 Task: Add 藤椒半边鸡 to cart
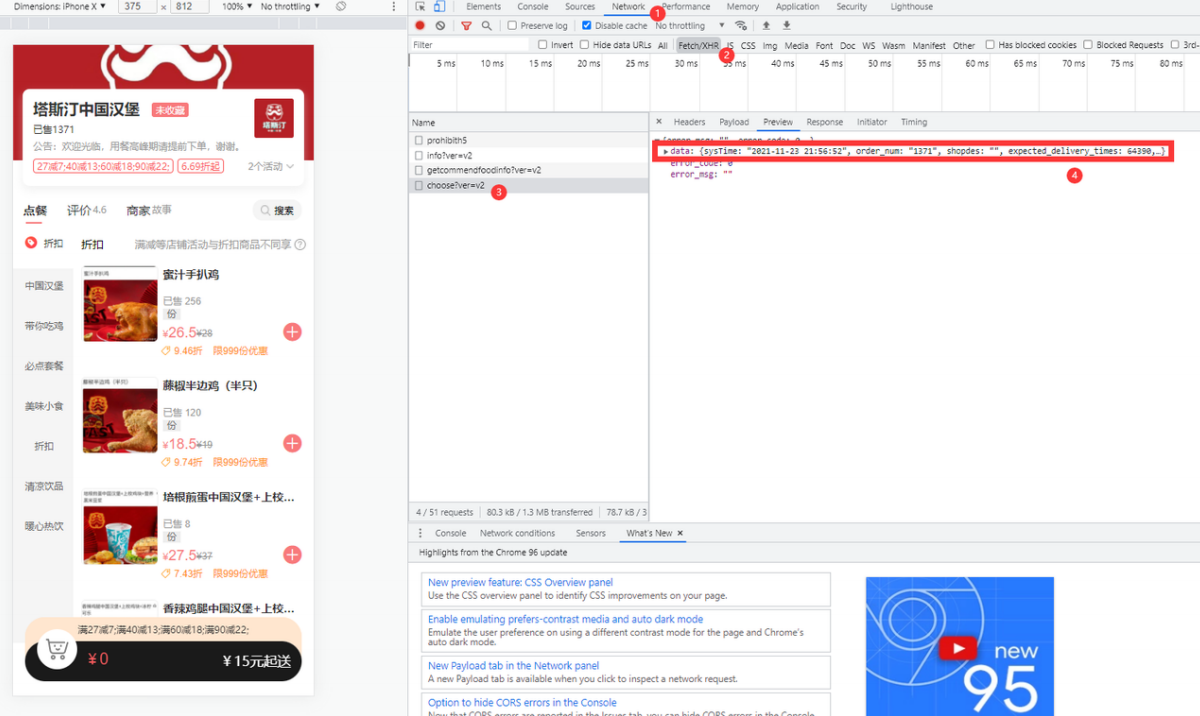click(292, 443)
